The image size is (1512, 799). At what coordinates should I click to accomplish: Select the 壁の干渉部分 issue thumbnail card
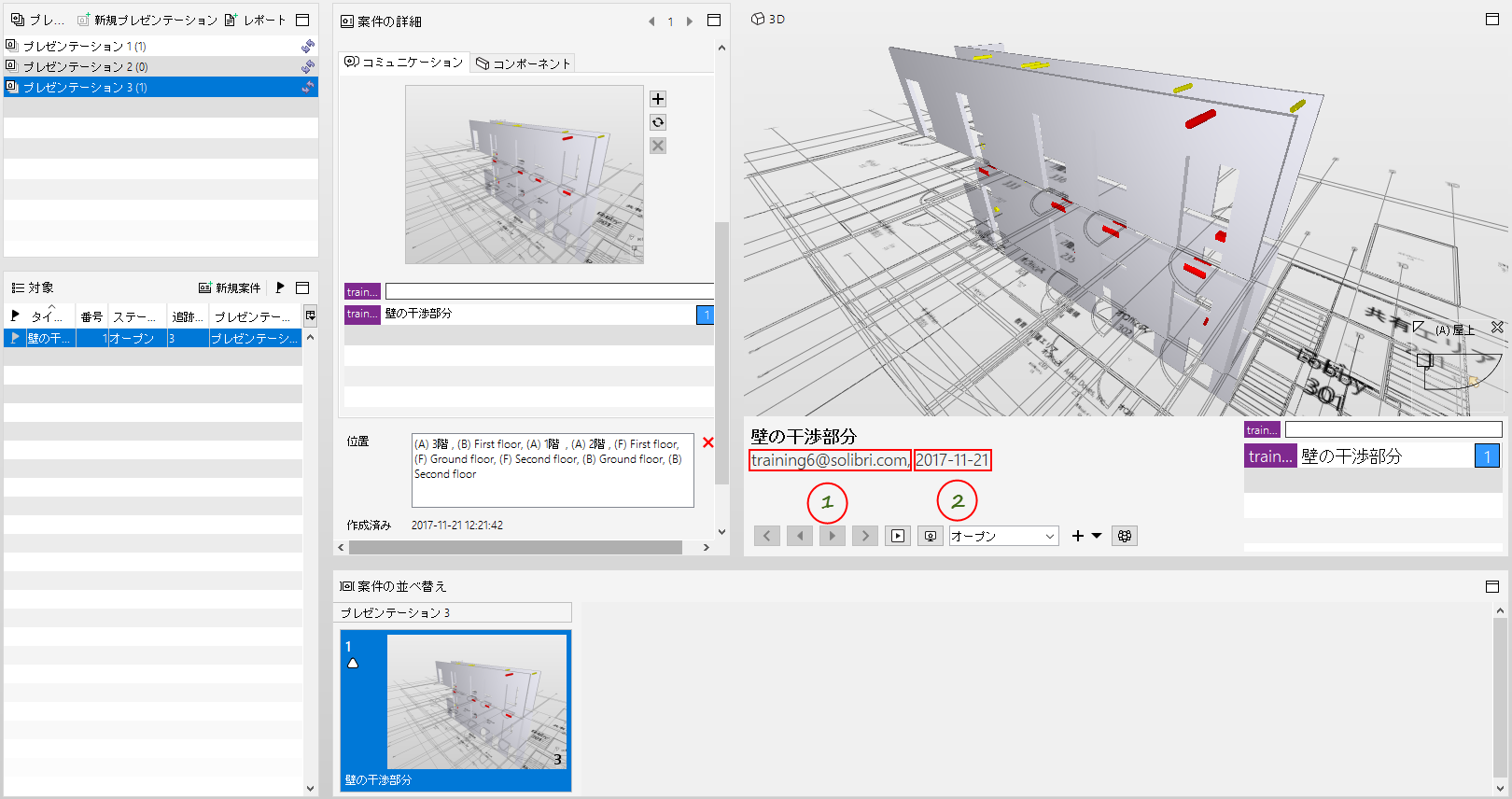click(455, 711)
